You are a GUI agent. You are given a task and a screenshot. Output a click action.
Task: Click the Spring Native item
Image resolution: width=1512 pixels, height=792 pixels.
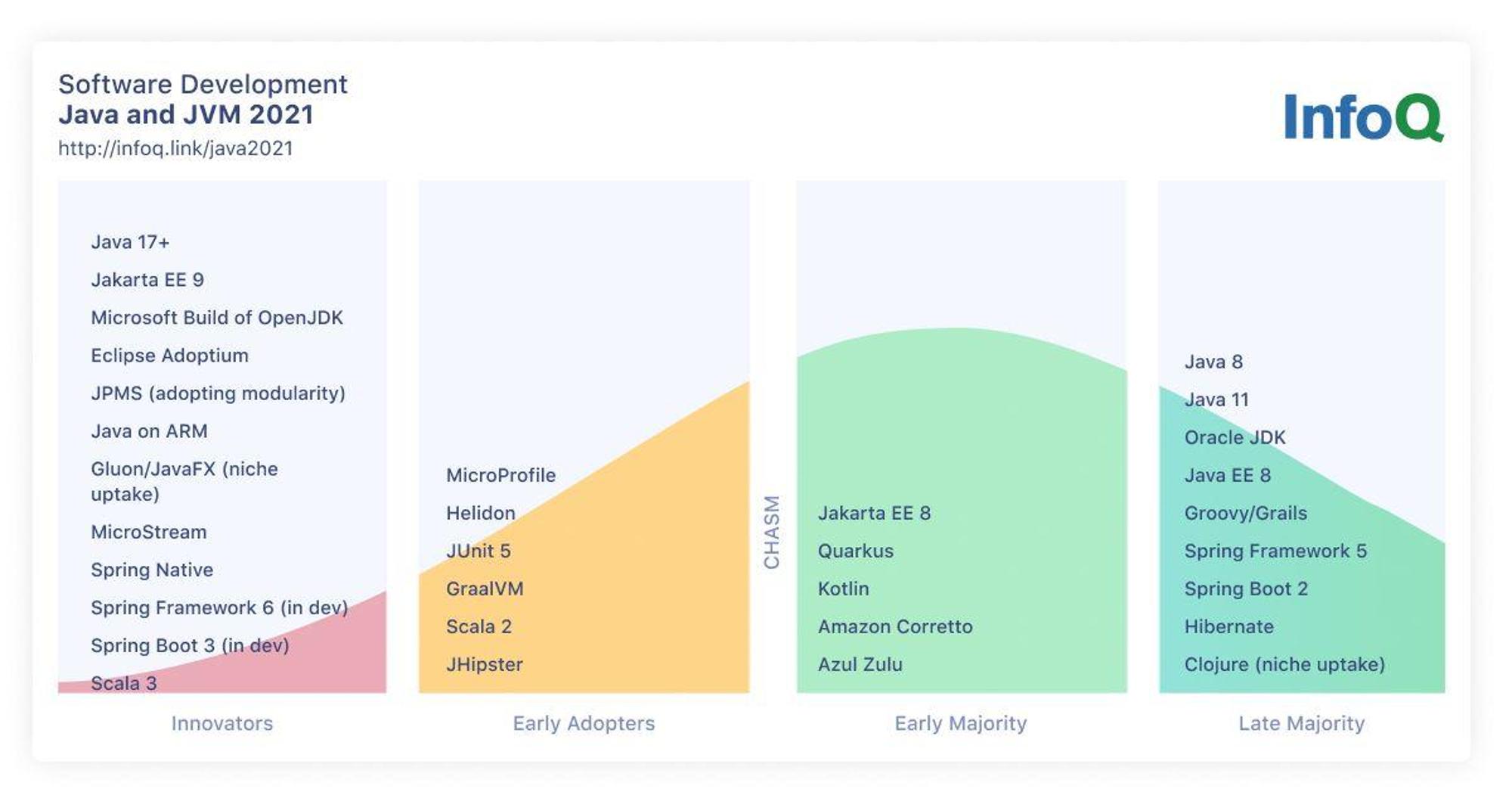(152, 570)
